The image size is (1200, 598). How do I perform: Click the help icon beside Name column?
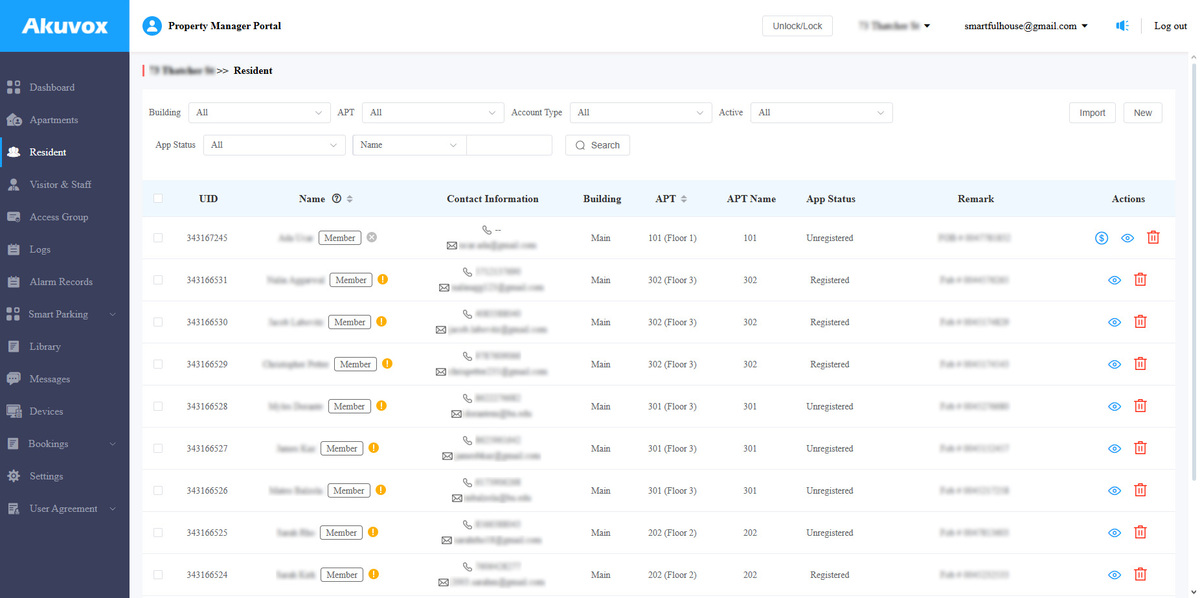(336, 199)
